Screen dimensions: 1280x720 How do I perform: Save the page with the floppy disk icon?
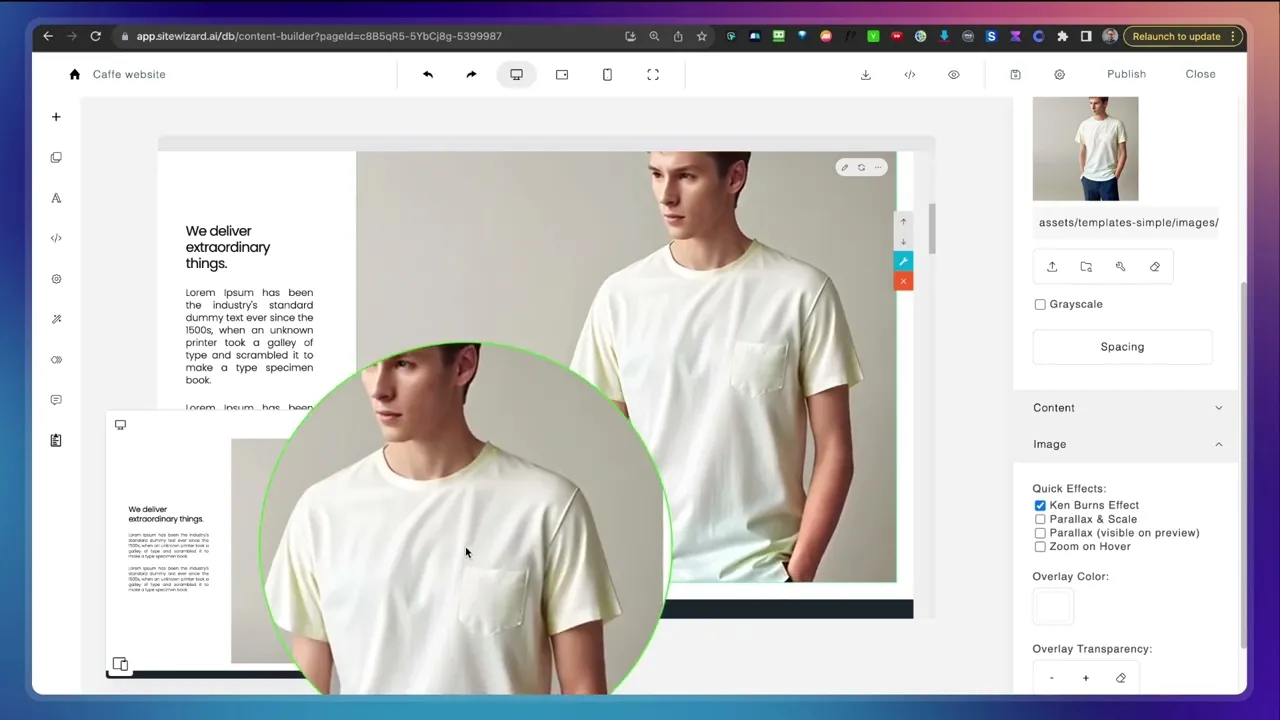(1015, 74)
